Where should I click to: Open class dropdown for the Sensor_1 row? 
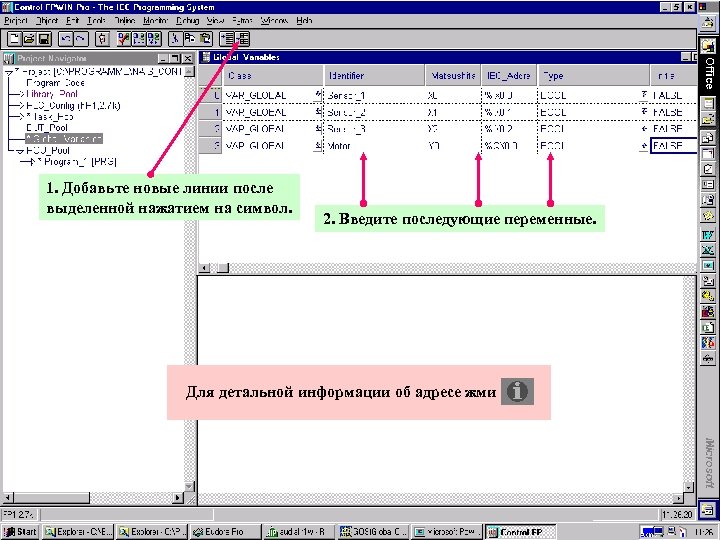[318, 95]
